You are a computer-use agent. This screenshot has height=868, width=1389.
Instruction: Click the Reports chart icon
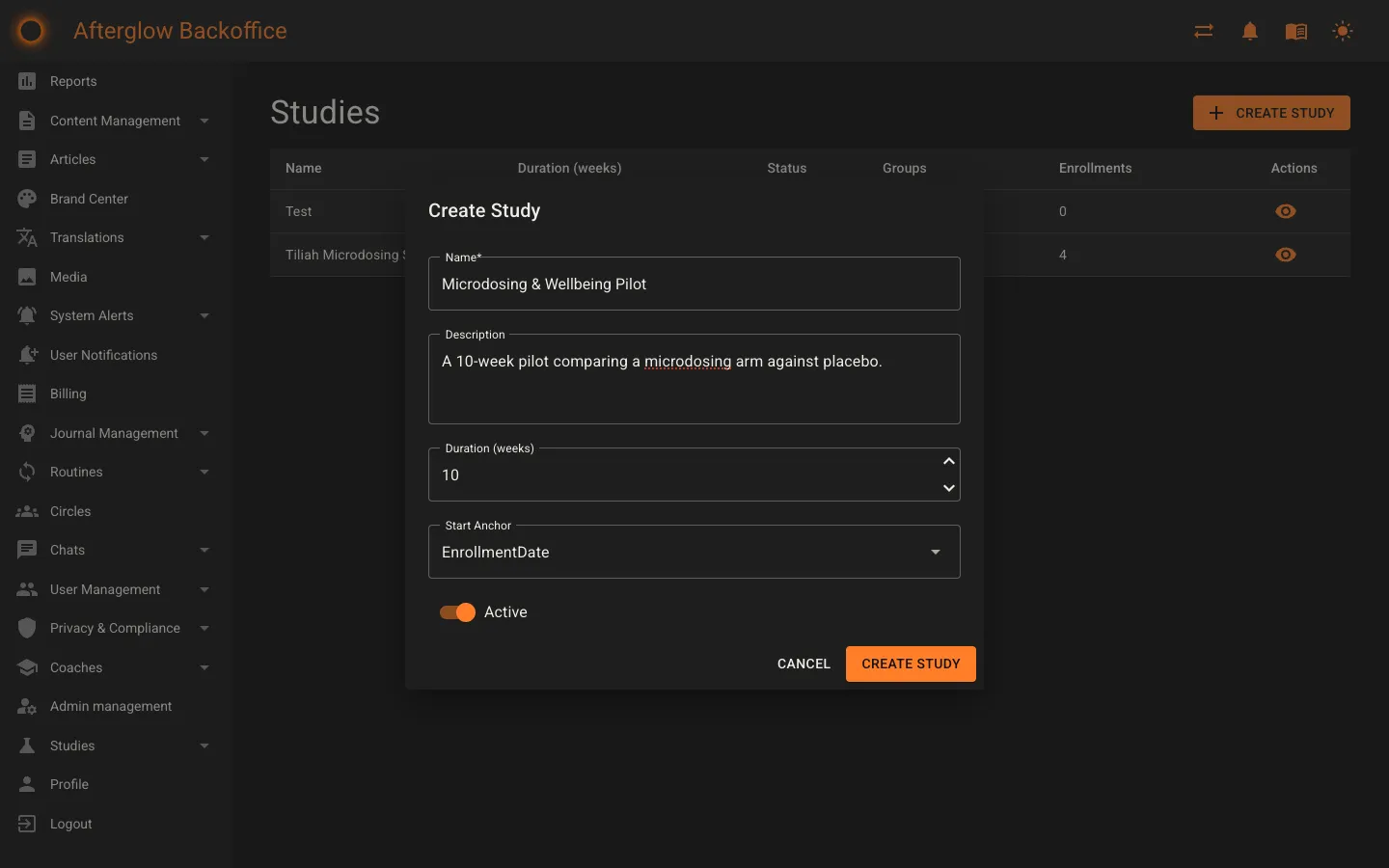coord(27,81)
